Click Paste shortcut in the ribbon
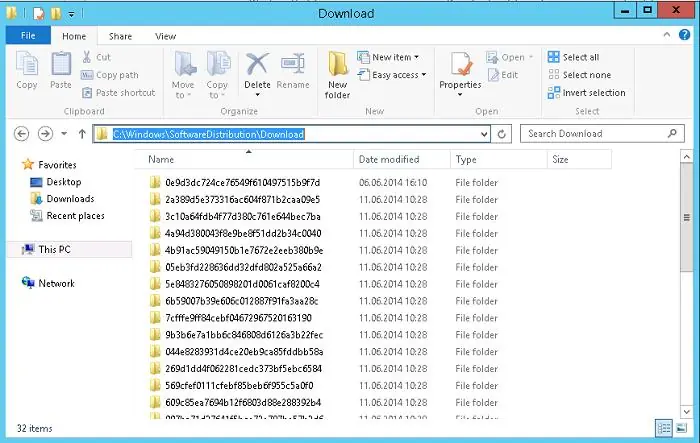Viewport: 700px width, 443px height. 118,93
